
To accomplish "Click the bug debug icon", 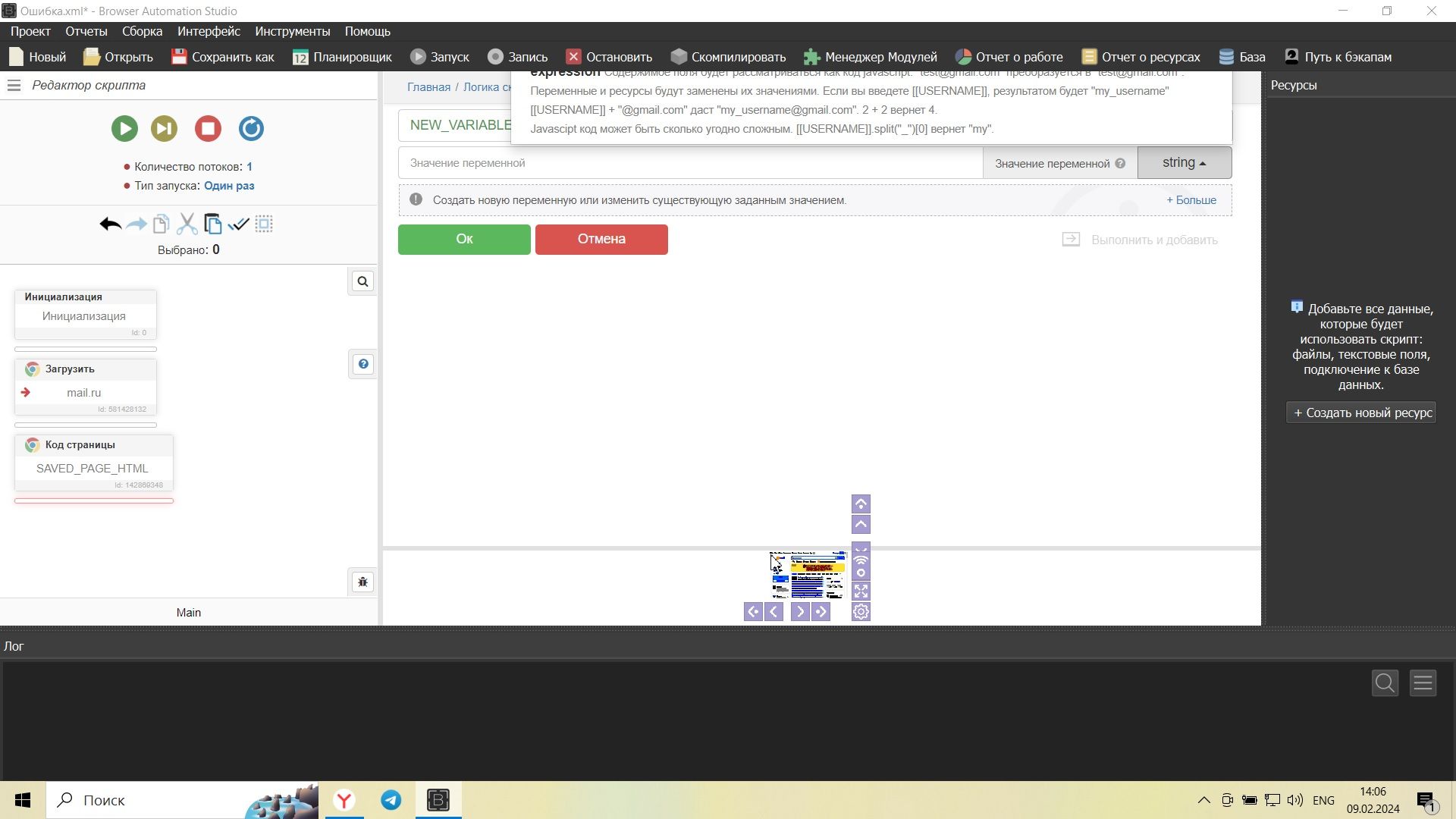I will (x=362, y=582).
